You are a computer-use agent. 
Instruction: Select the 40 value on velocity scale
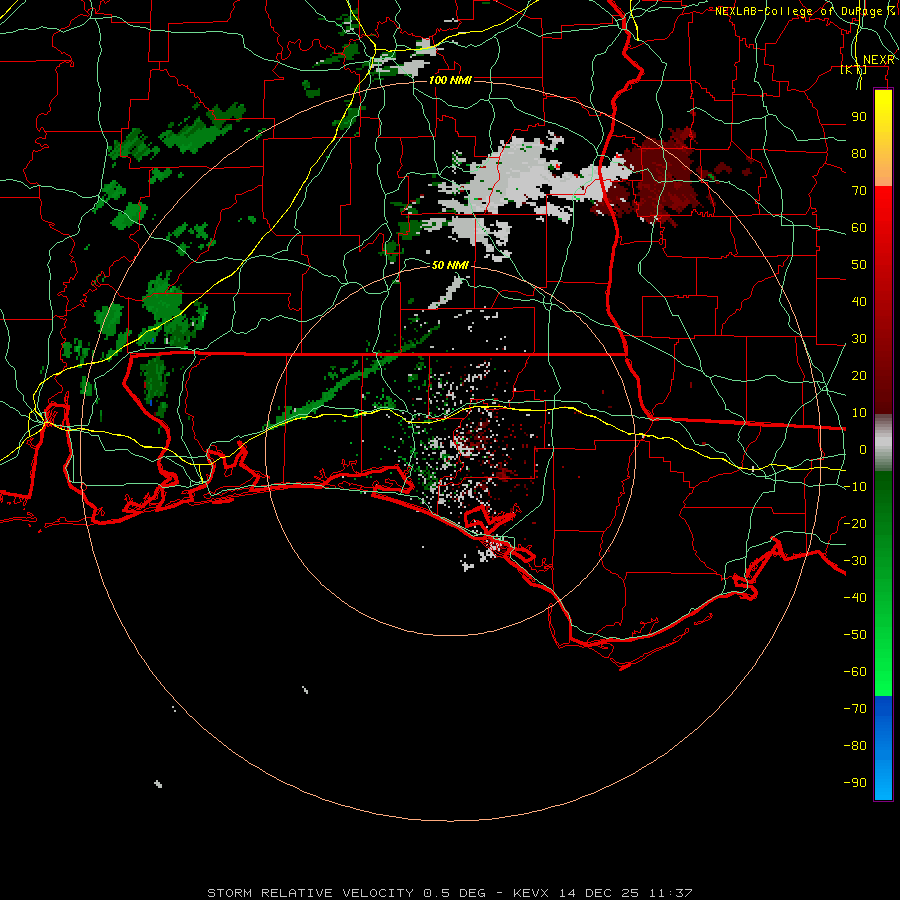[859, 302]
